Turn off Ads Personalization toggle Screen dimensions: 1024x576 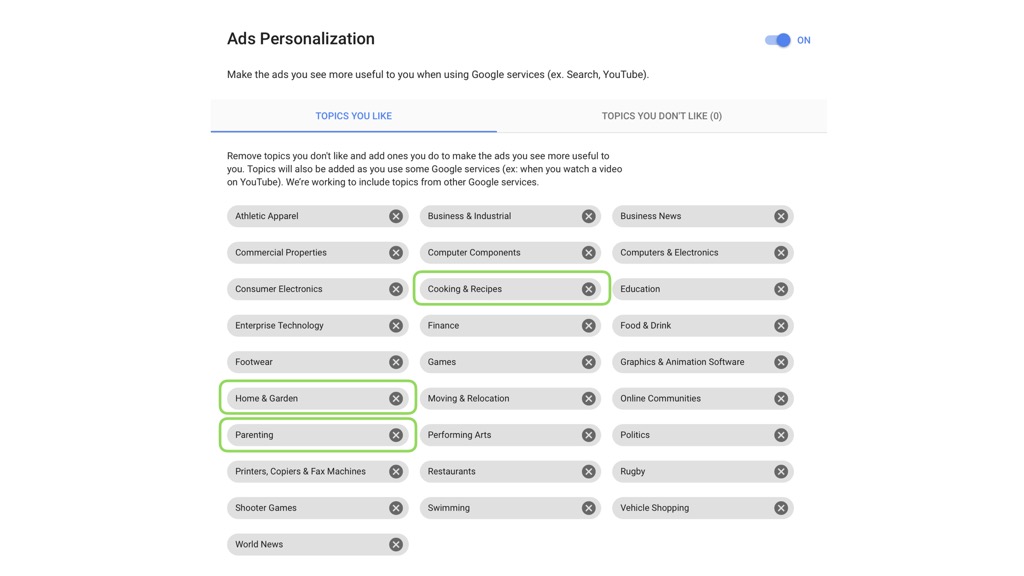(778, 40)
